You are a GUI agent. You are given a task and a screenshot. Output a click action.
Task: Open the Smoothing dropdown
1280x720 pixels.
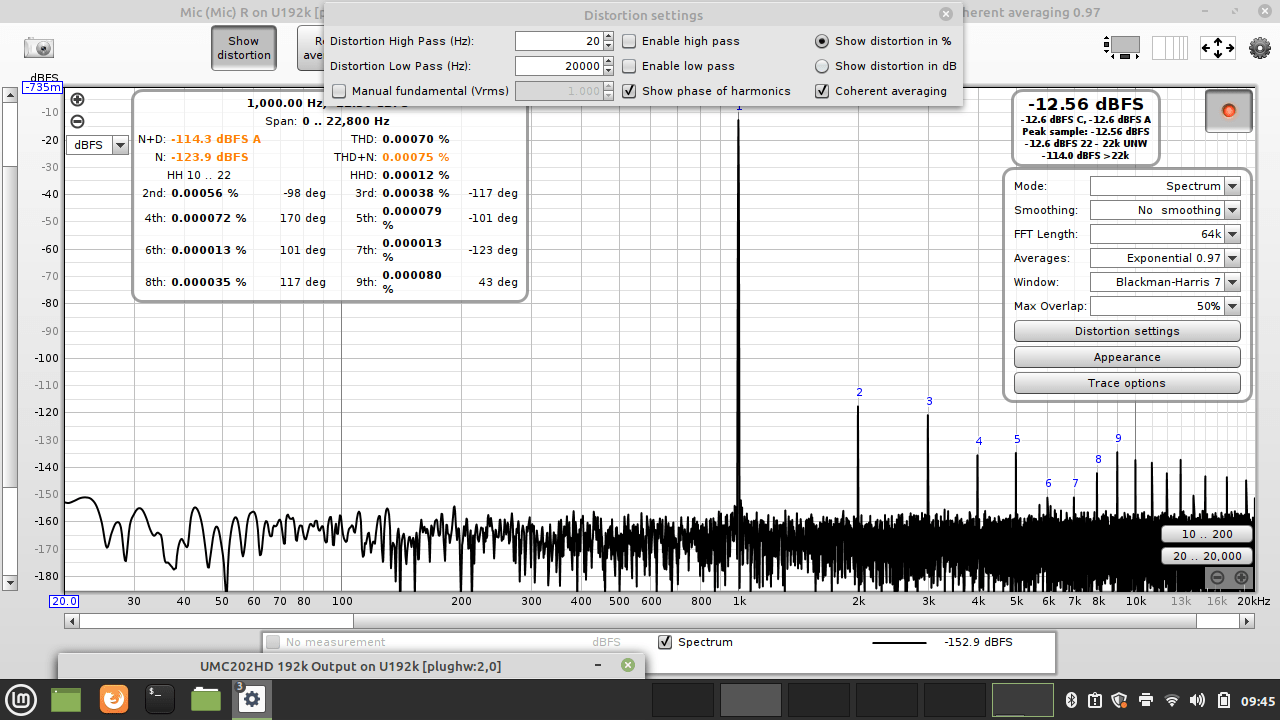[1165, 210]
